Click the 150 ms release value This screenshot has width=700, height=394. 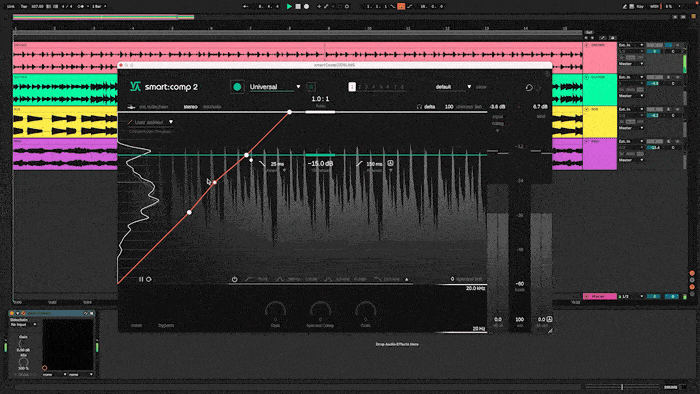(374, 164)
